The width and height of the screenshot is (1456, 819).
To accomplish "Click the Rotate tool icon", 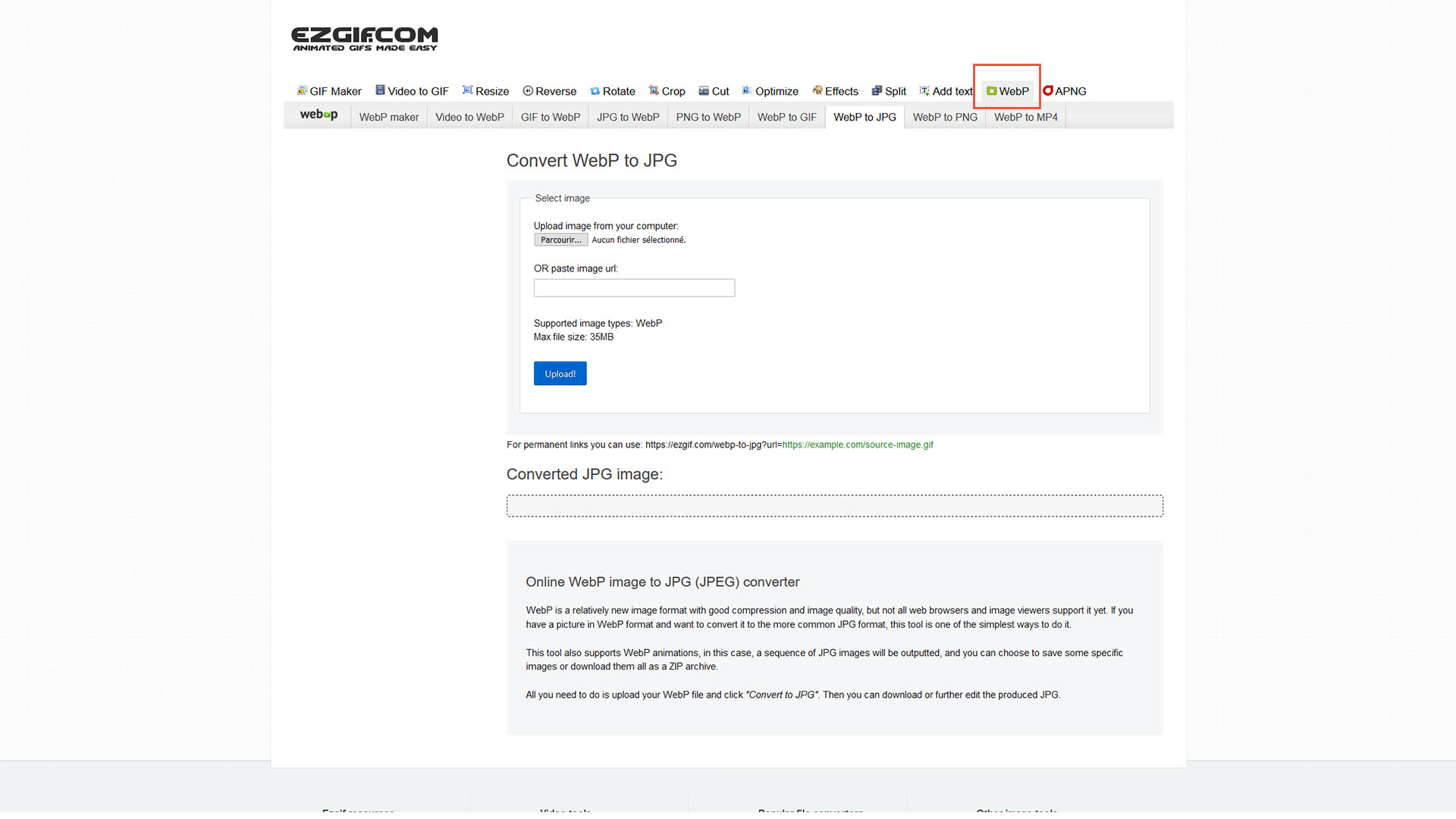I will (x=595, y=91).
